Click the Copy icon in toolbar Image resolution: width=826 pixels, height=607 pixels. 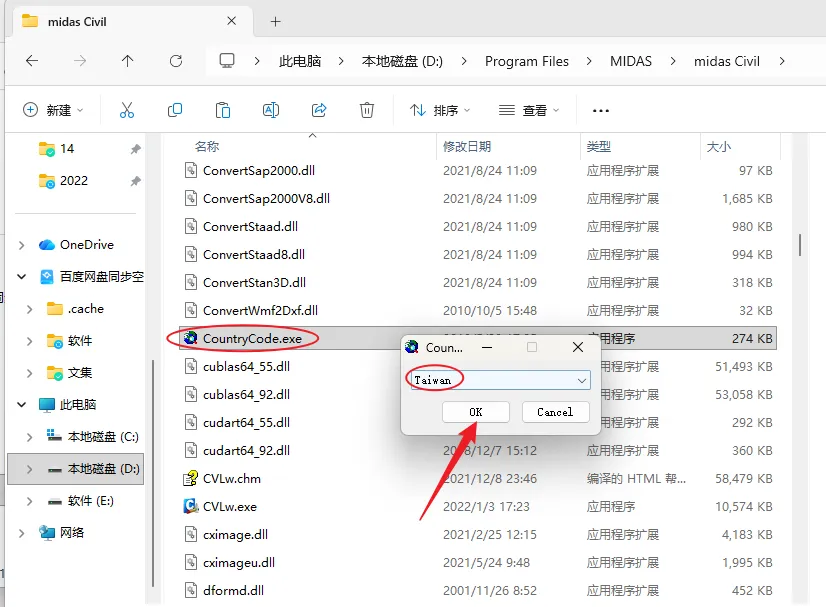coord(175,110)
